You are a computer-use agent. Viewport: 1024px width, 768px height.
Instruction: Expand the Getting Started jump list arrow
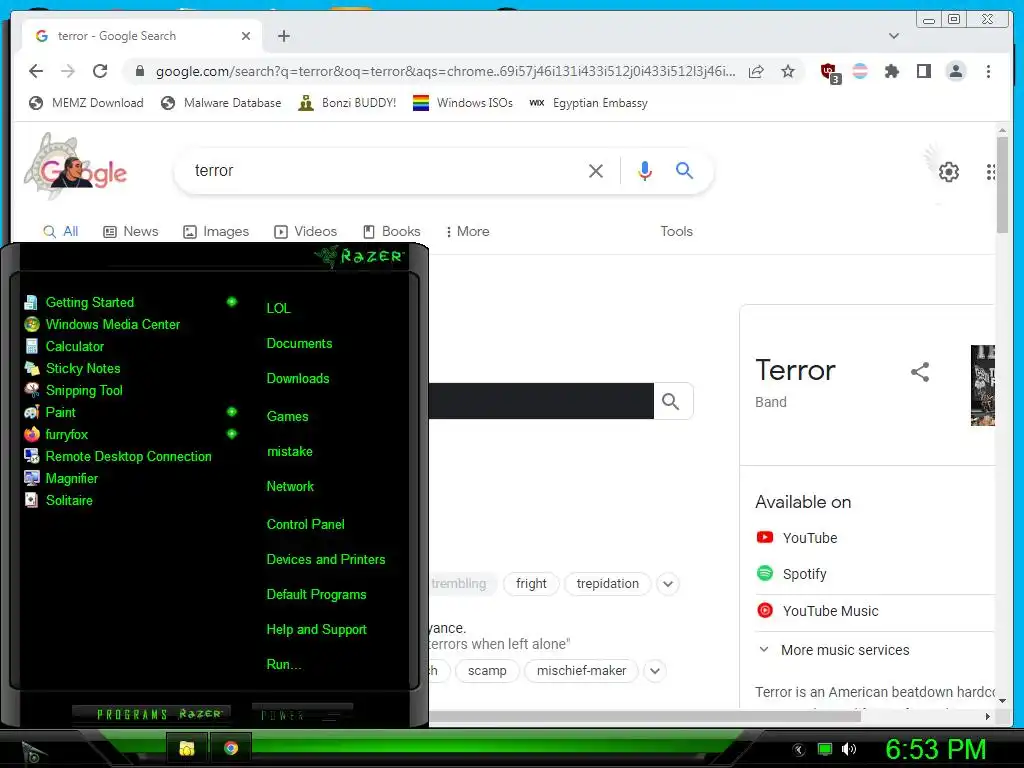(231, 302)
